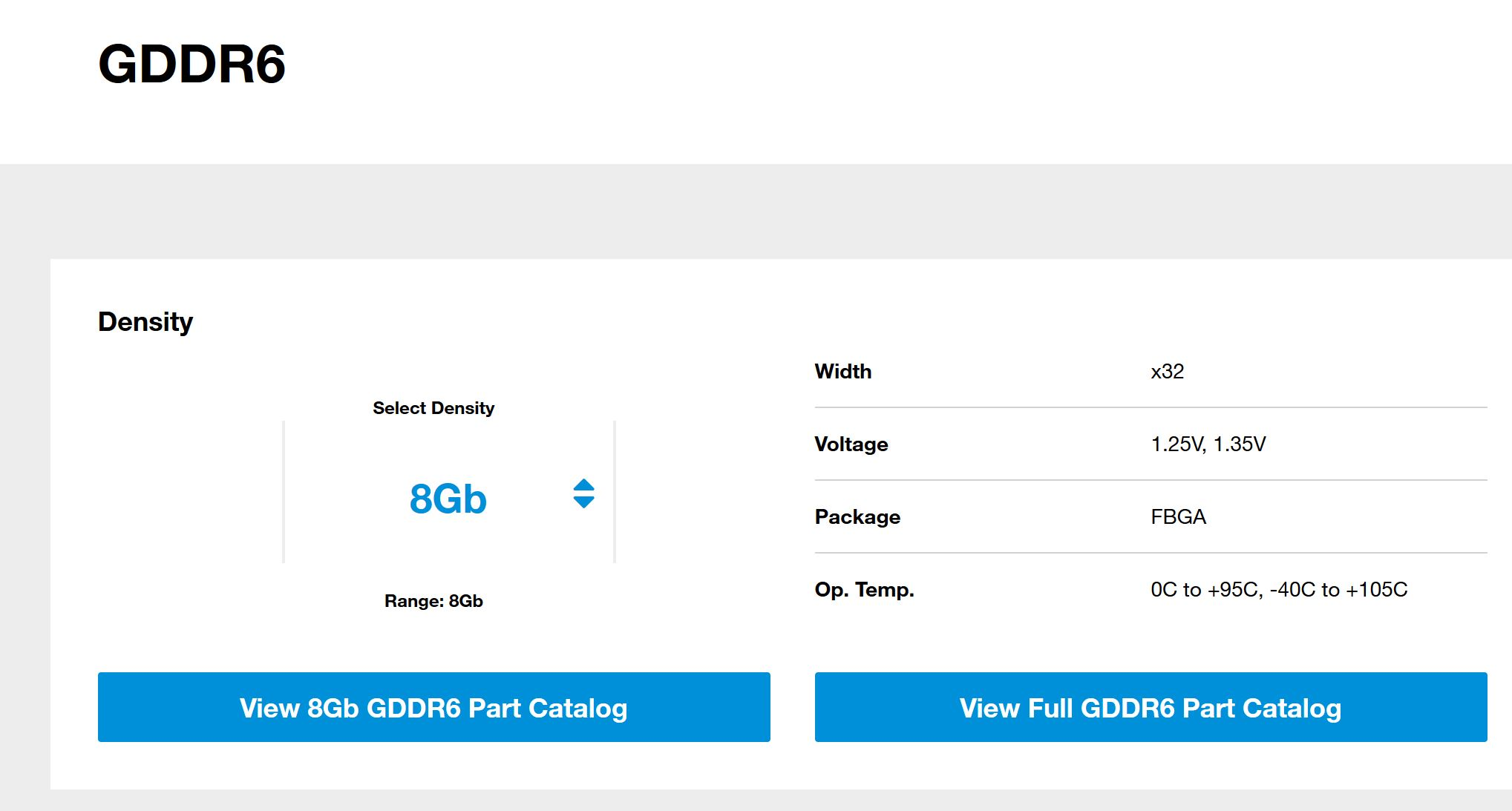1512x811 pixels.
Task: Click the GDDR6 page heading
Action: pyautogui.click(x=192, y=65)
